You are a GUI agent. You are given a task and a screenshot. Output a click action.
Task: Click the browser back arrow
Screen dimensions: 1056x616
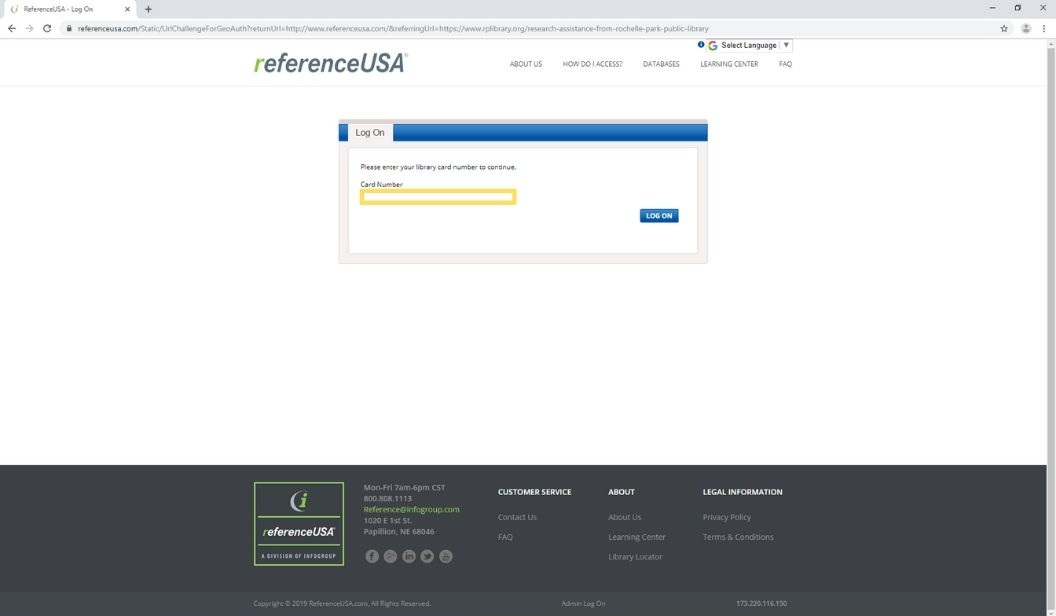[x=11, y=28]
